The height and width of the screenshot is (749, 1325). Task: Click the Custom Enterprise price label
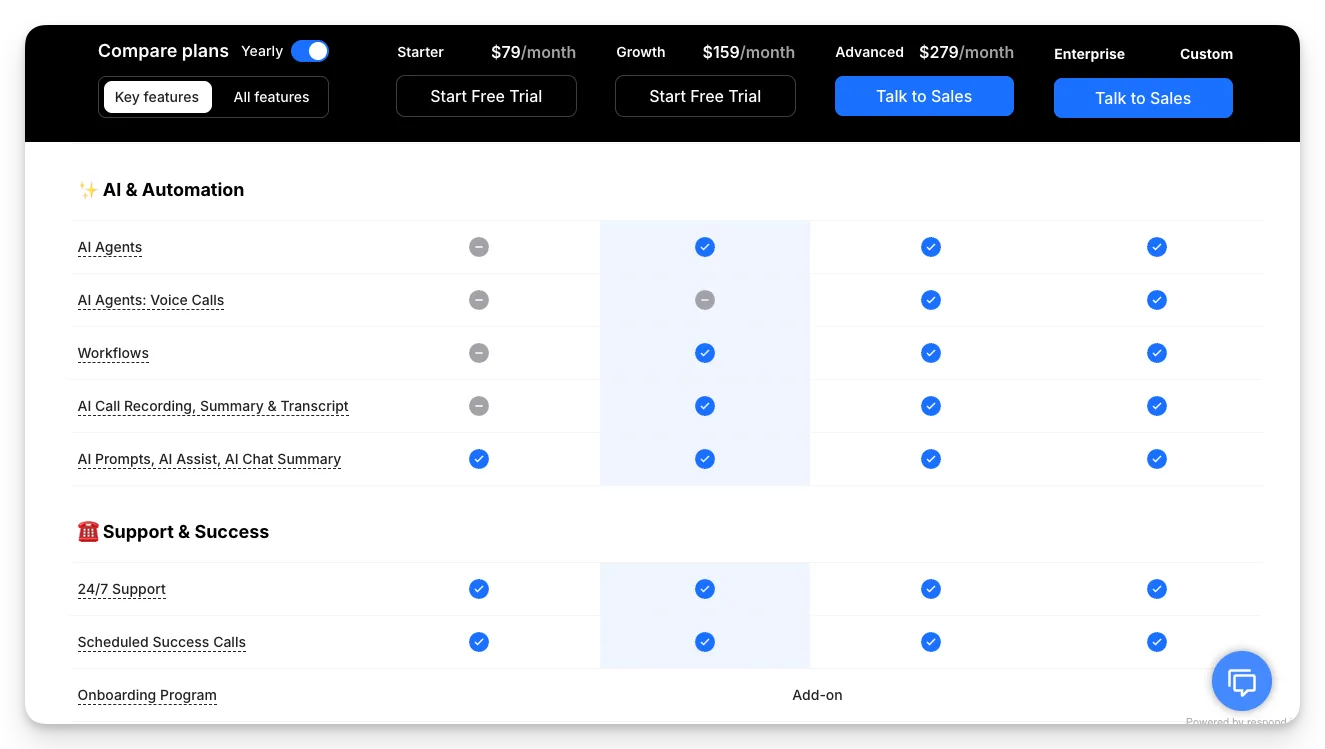pyautogui.click(x=1206, y=54)
